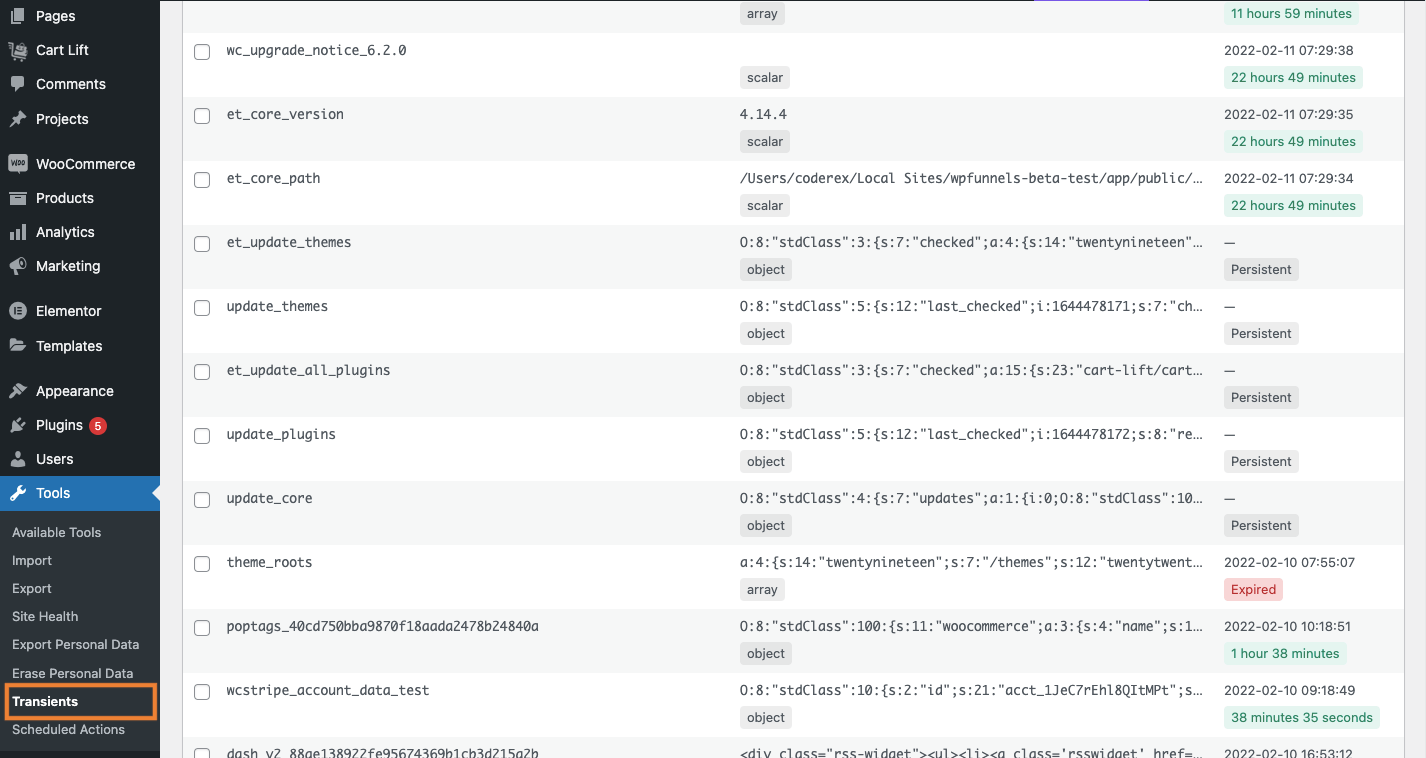Click the wcstripe_account_data_test transient name
The height and width of the screenshot is (758, 1426).
[328, 690]
